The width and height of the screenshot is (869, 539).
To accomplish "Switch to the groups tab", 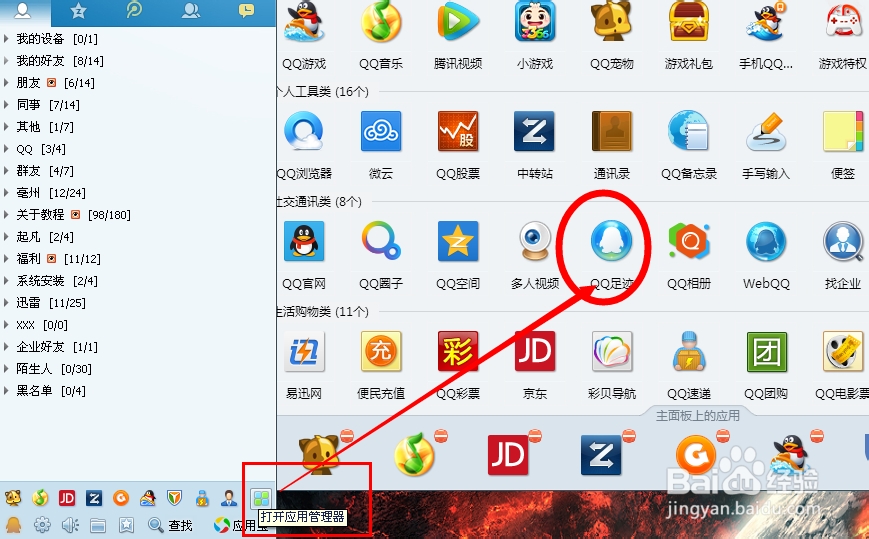I will 191,12.
